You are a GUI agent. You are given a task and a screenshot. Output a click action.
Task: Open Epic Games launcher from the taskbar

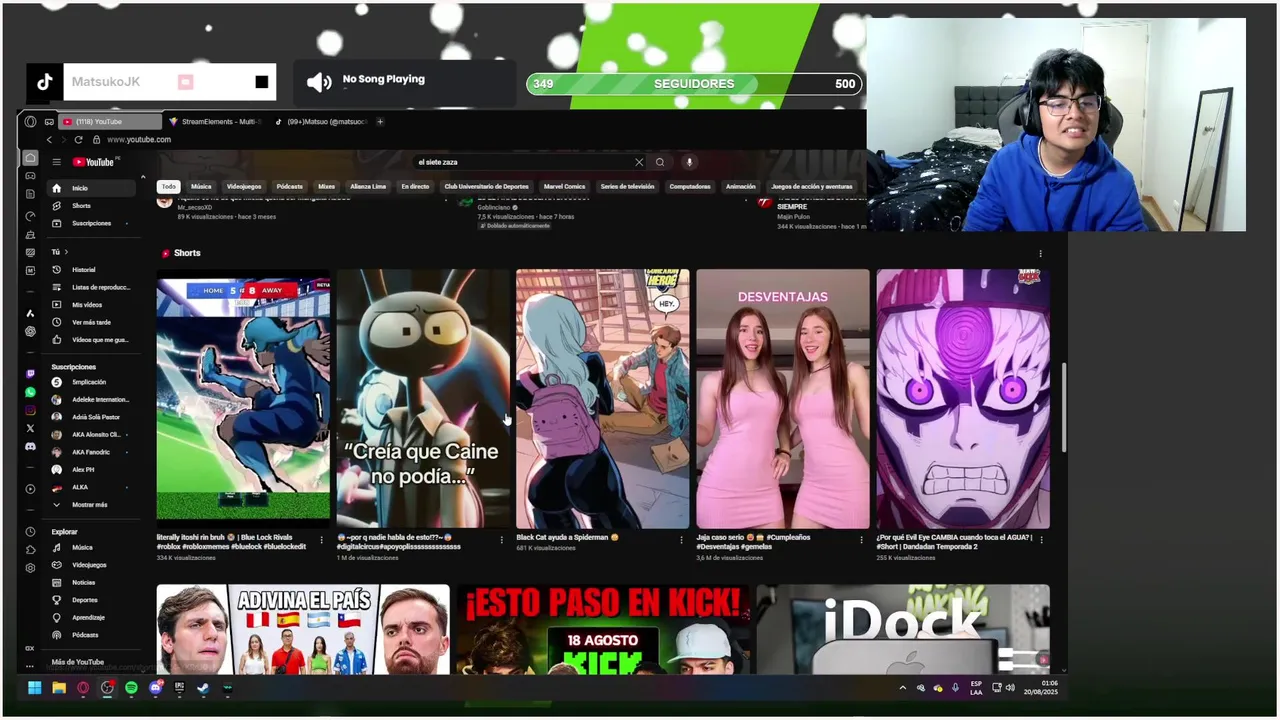[x=179, y=688]
